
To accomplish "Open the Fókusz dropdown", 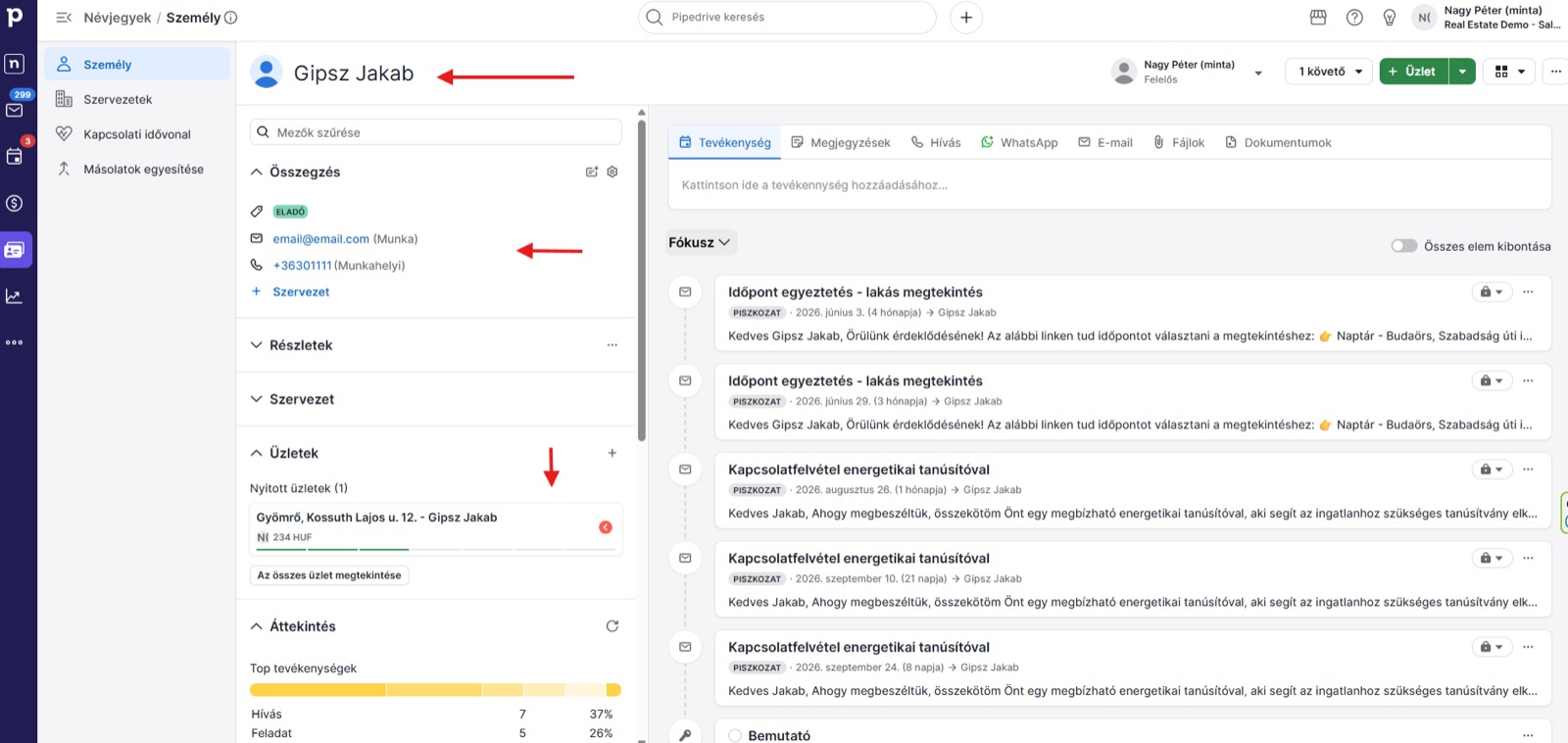I will (700, 242).
